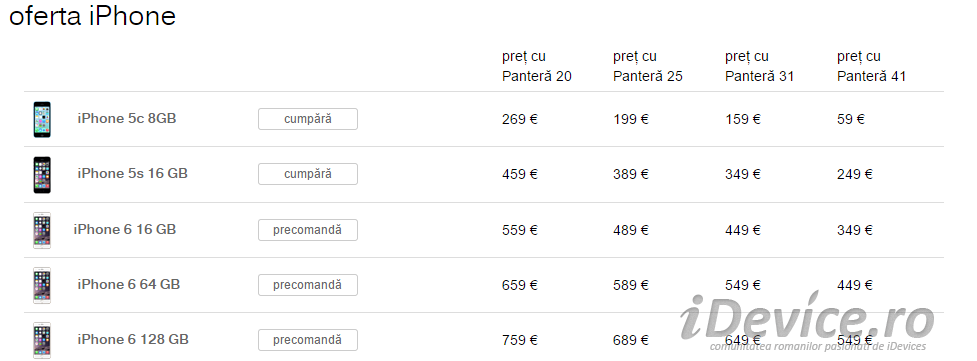Select the iPhone 6 16 GB title

tap(125, 229)
